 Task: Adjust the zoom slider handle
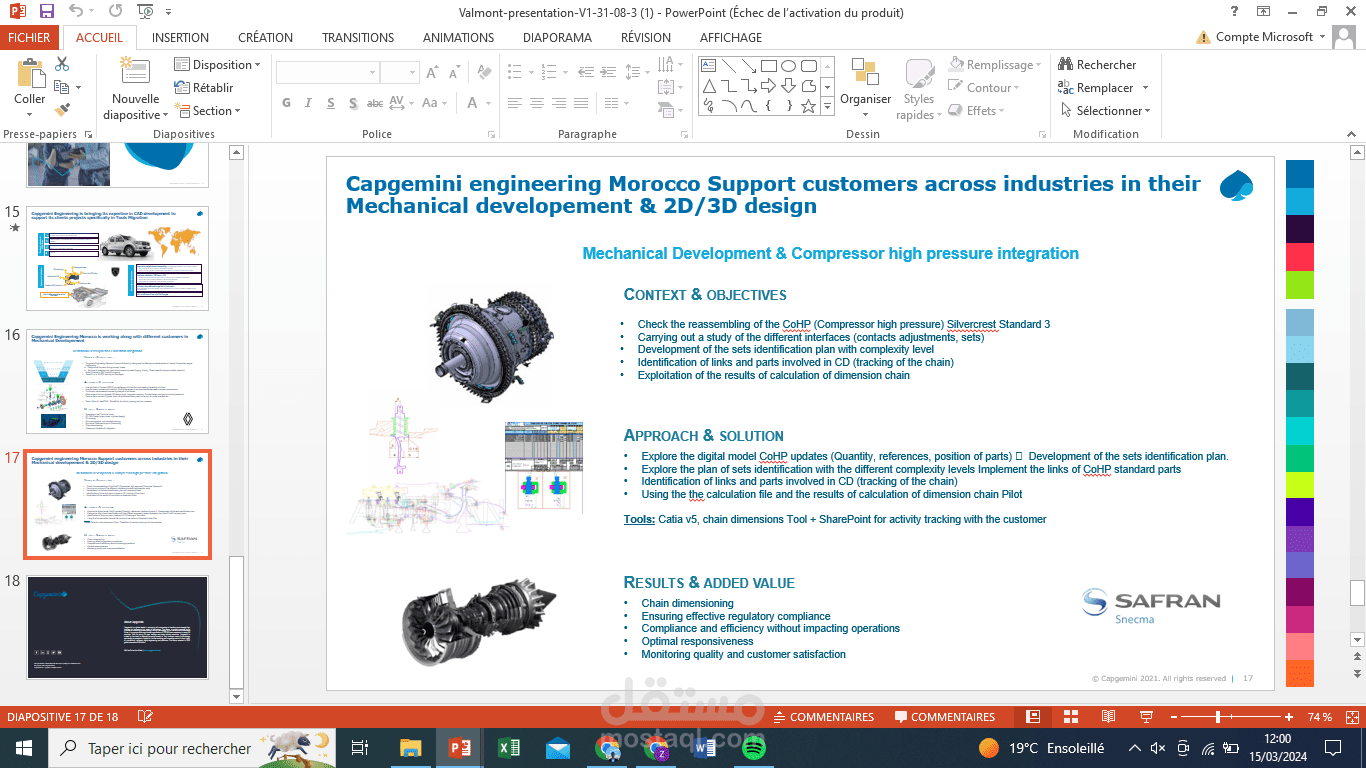1218,717
